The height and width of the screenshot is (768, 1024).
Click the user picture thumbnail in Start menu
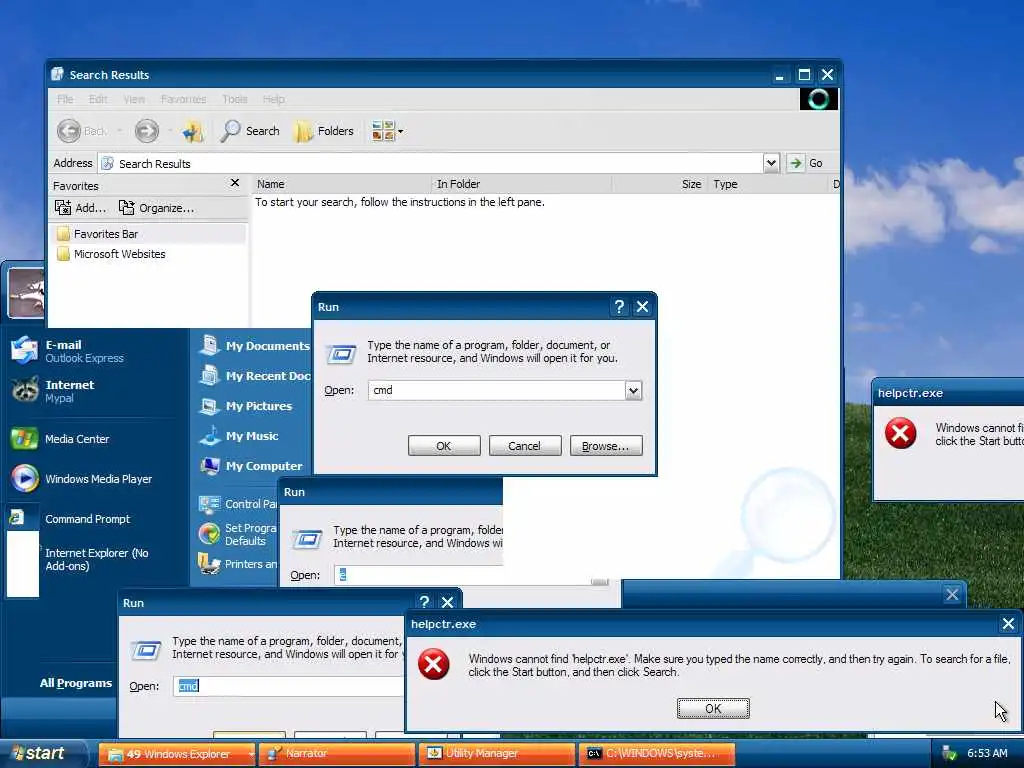coord(26,293)
